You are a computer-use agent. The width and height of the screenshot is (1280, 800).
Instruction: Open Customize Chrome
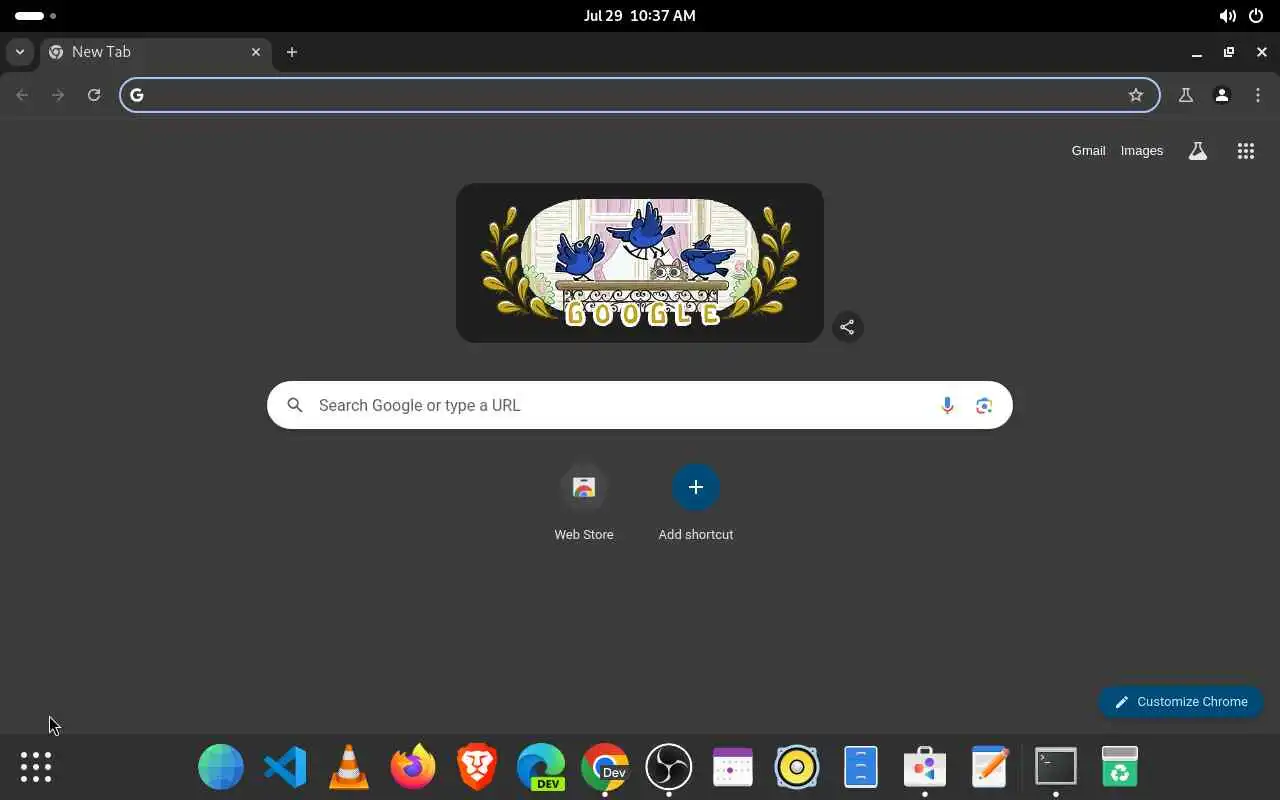coord(1181,702)
